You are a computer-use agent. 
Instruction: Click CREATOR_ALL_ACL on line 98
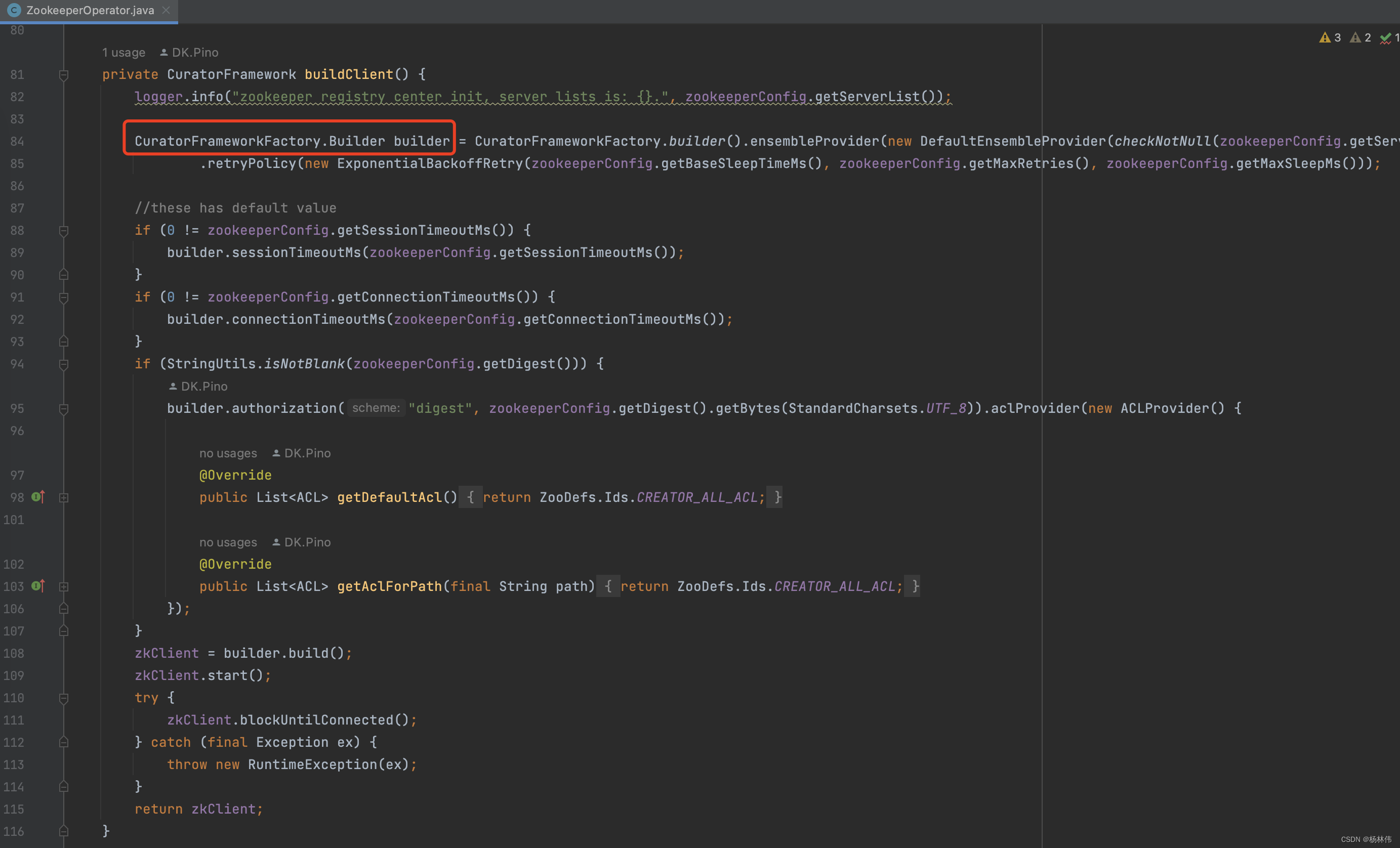coord(697,497)
